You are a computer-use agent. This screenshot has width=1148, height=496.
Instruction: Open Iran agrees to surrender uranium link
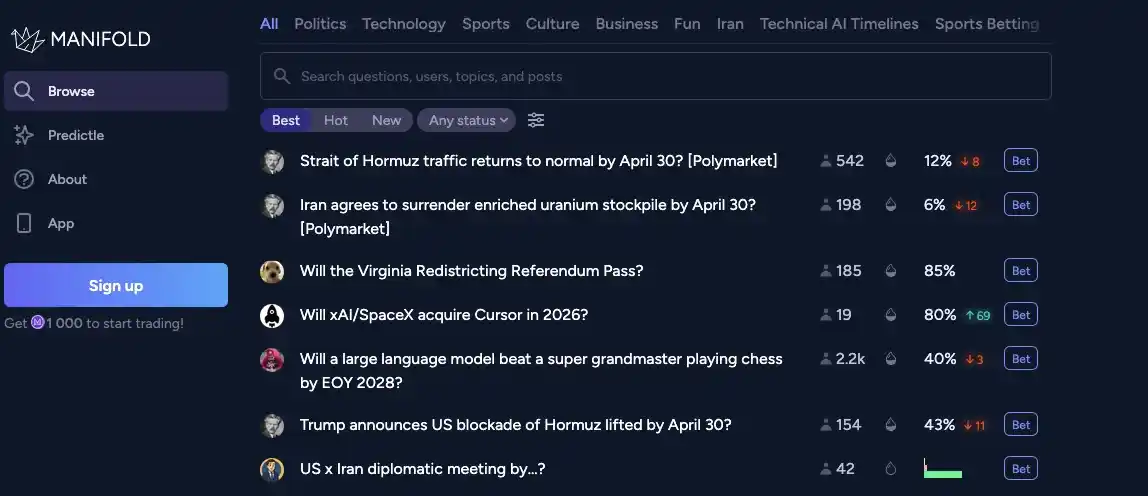tap(528, 216)
